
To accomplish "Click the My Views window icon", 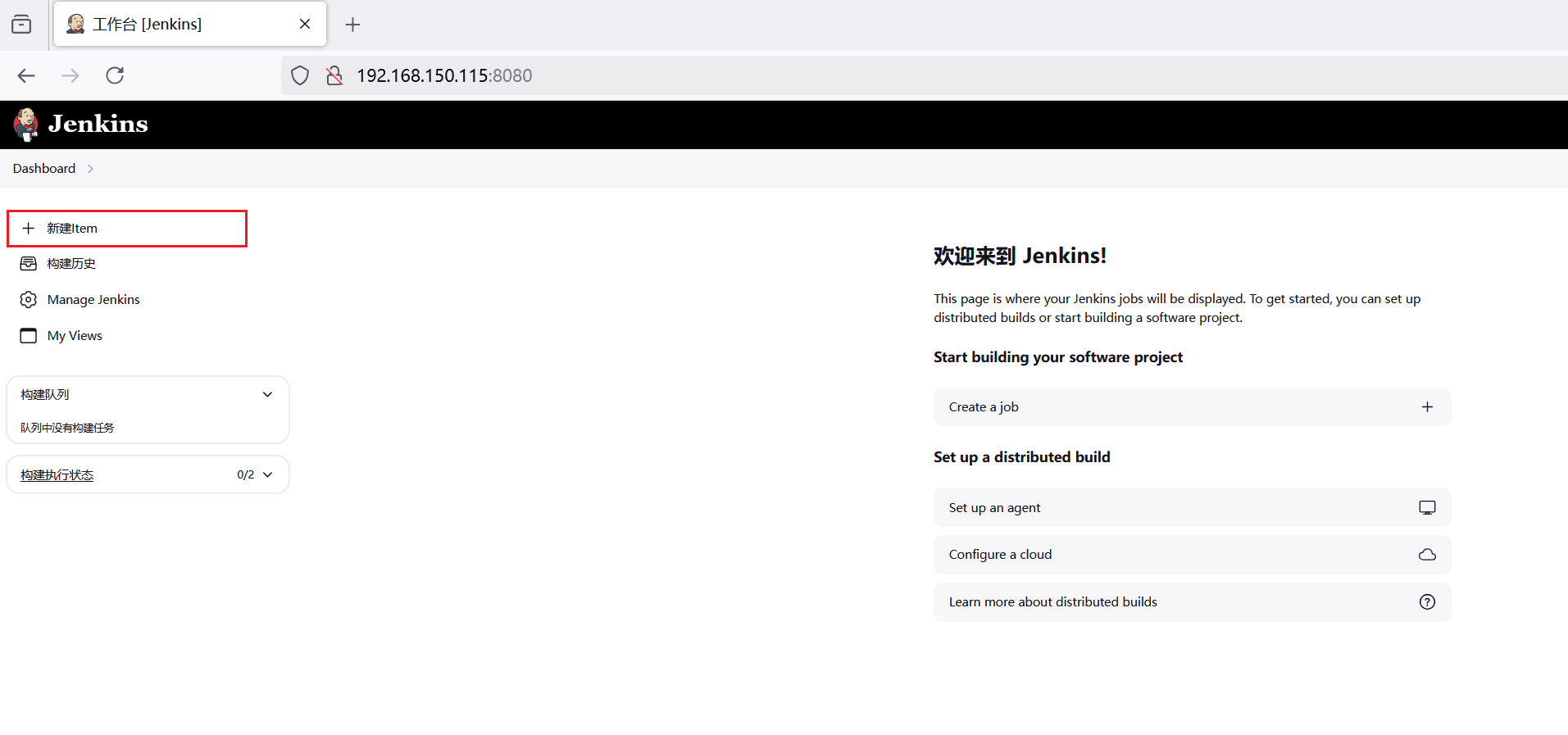I will point(29,336).
